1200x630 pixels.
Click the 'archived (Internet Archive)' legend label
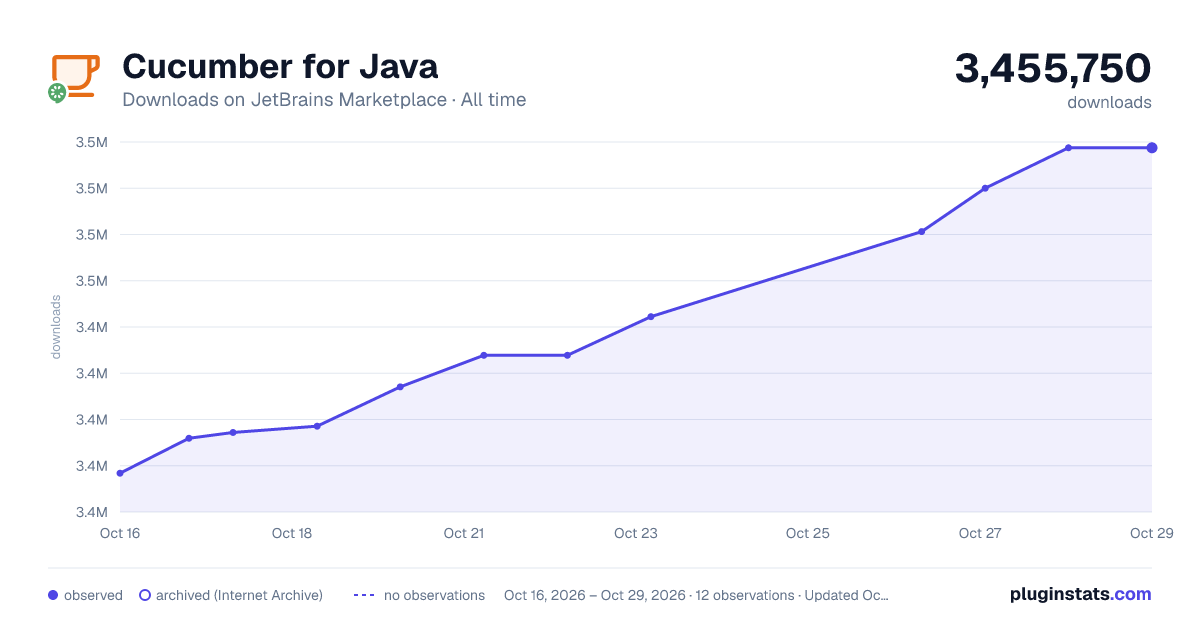pos(239,595)
